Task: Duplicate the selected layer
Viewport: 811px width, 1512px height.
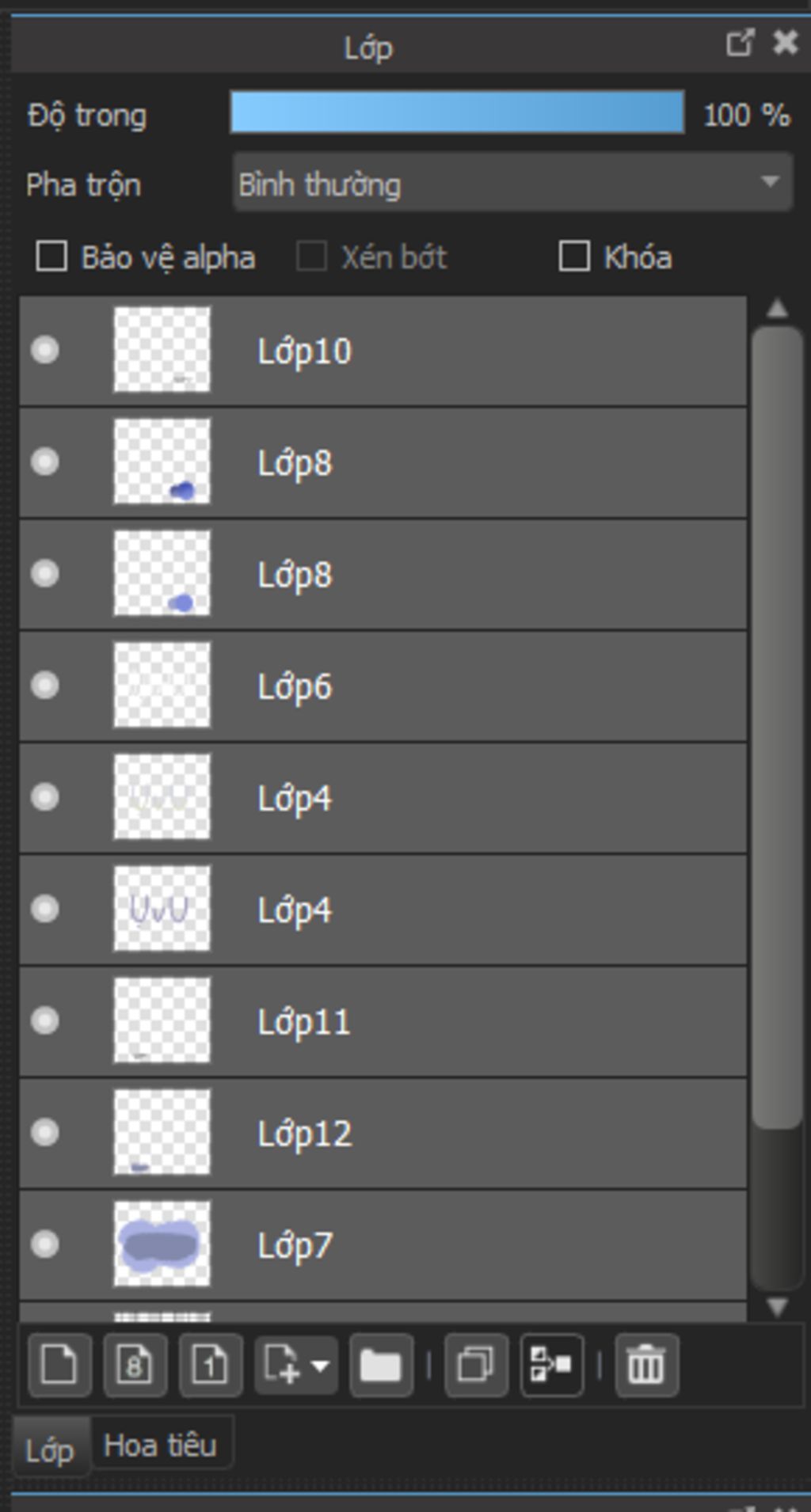Action: (x=476, y=1365)
